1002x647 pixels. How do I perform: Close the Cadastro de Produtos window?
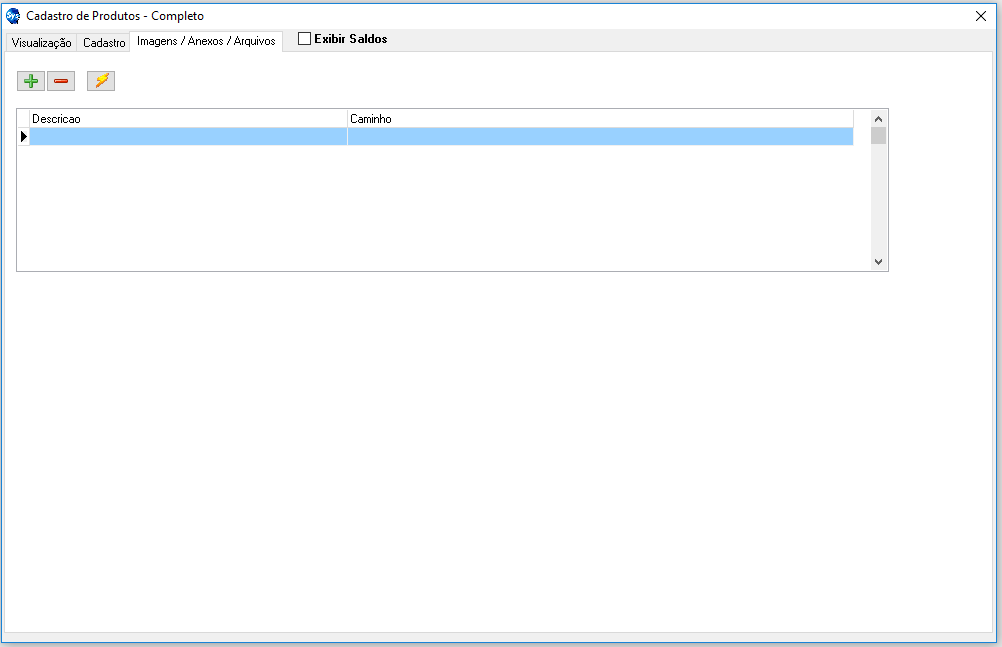980,16
